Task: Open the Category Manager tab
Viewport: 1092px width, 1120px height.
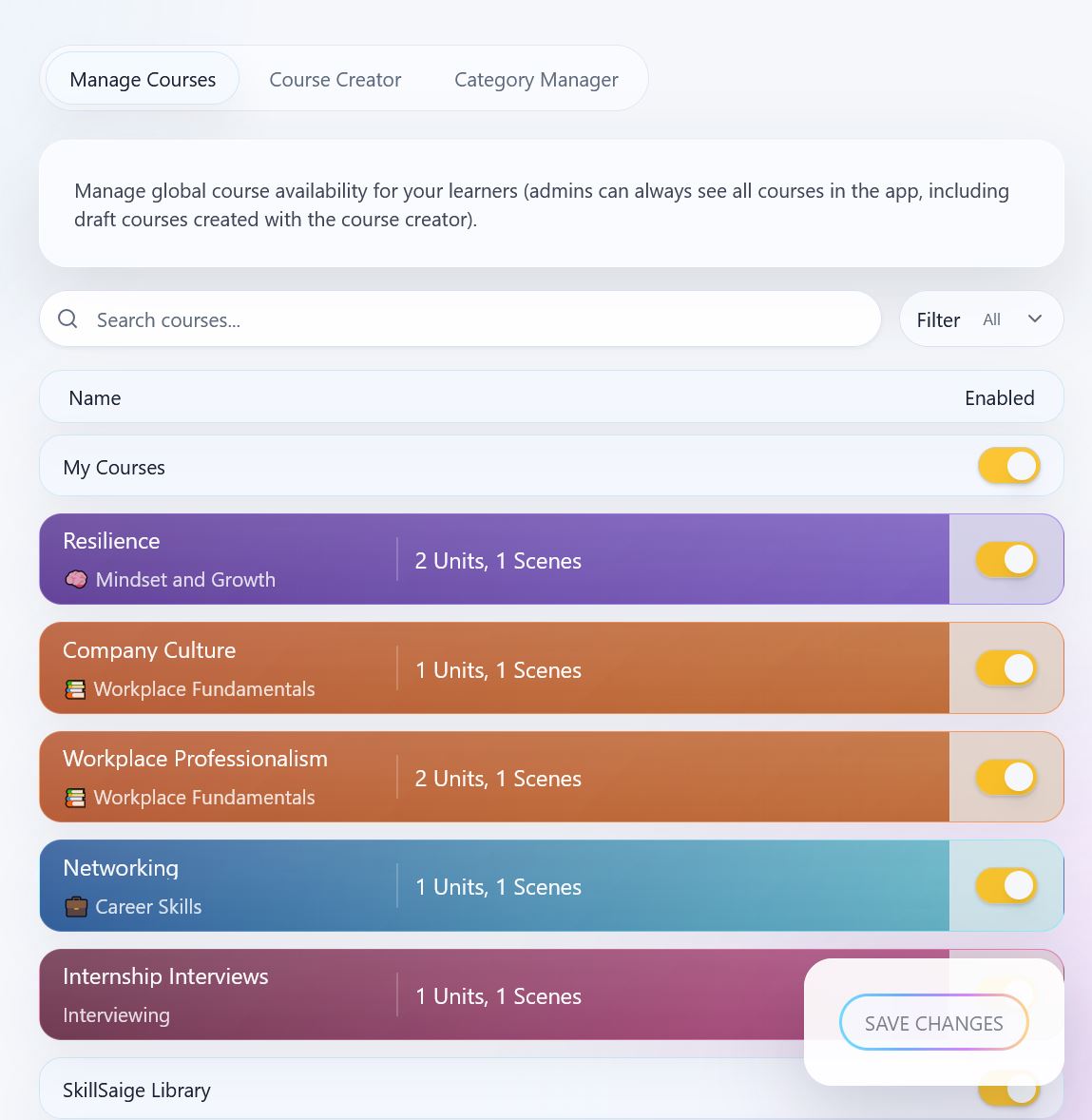Action: [x=536, y=79]
